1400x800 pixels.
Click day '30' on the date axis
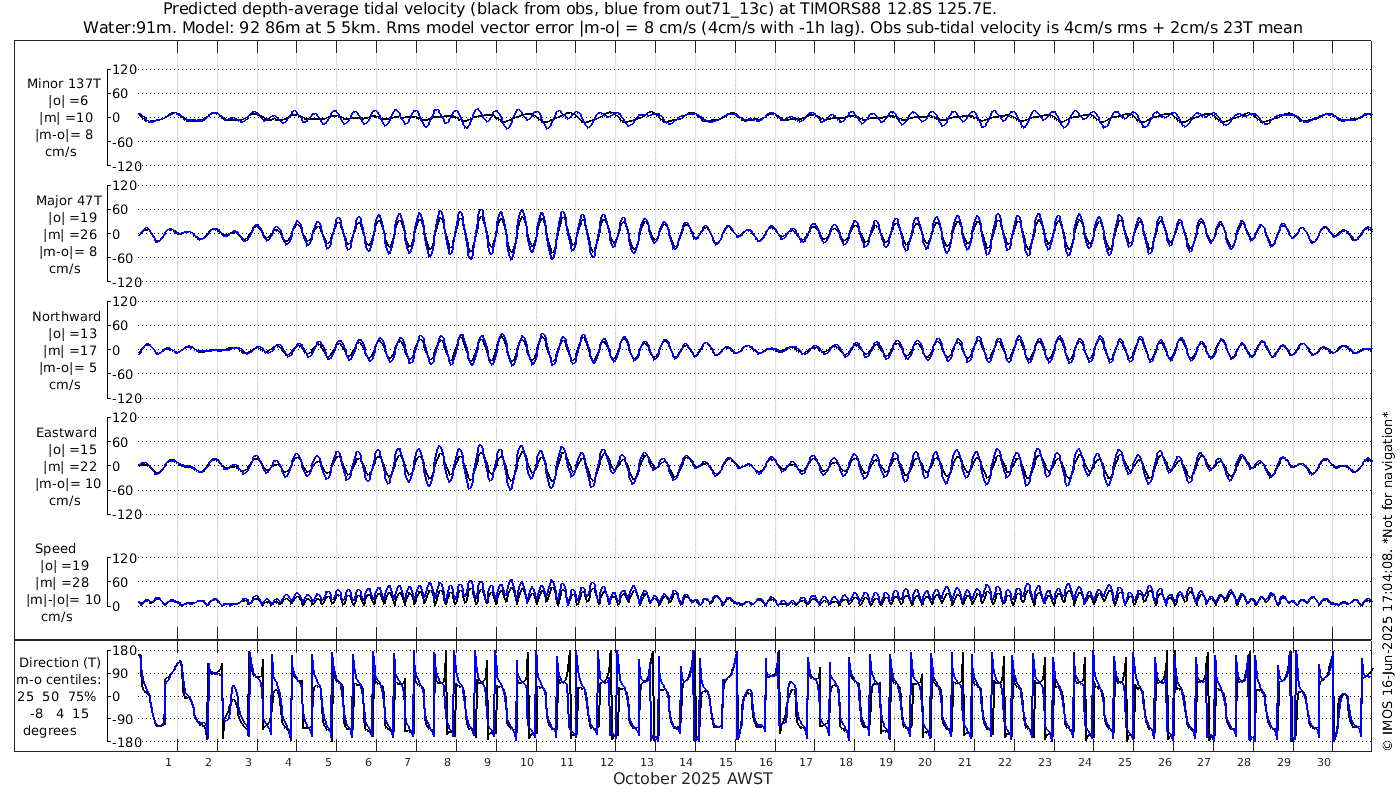point(1323,761)
